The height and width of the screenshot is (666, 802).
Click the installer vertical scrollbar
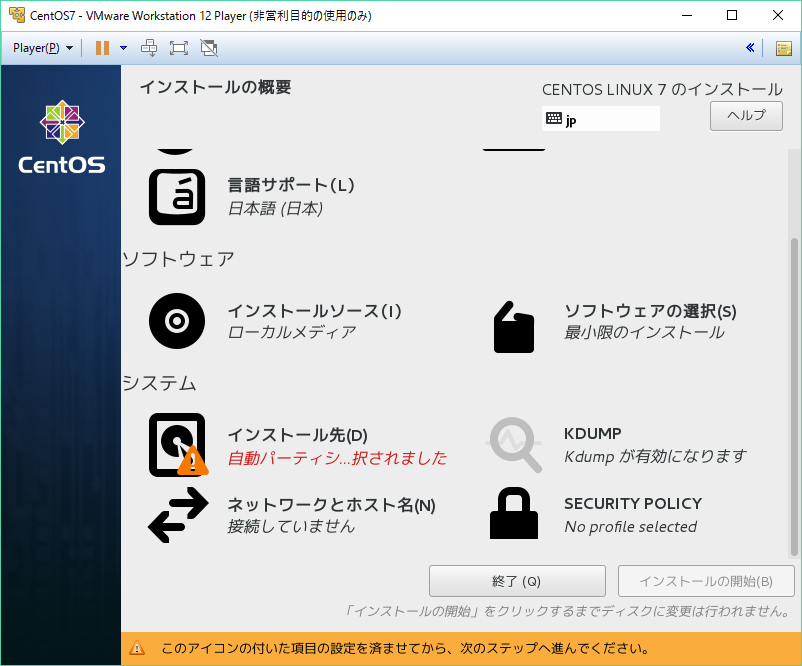click(x=794, y=396)
